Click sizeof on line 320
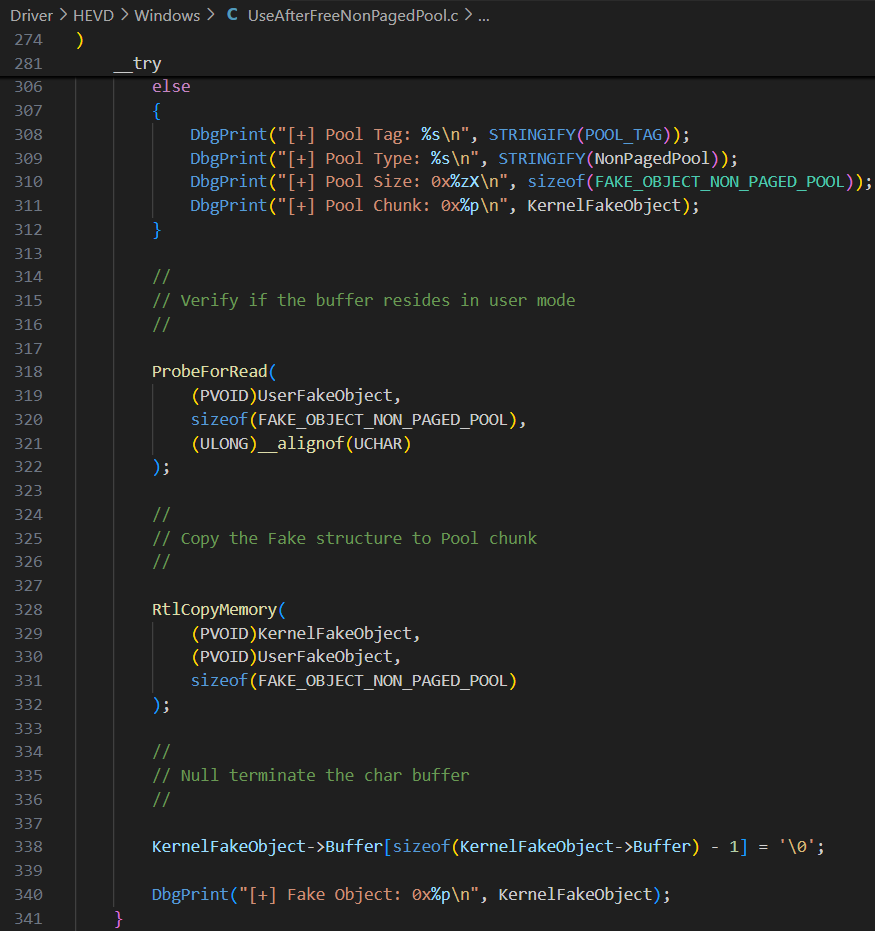Screen dimensions: 875x931 (218, 419)
